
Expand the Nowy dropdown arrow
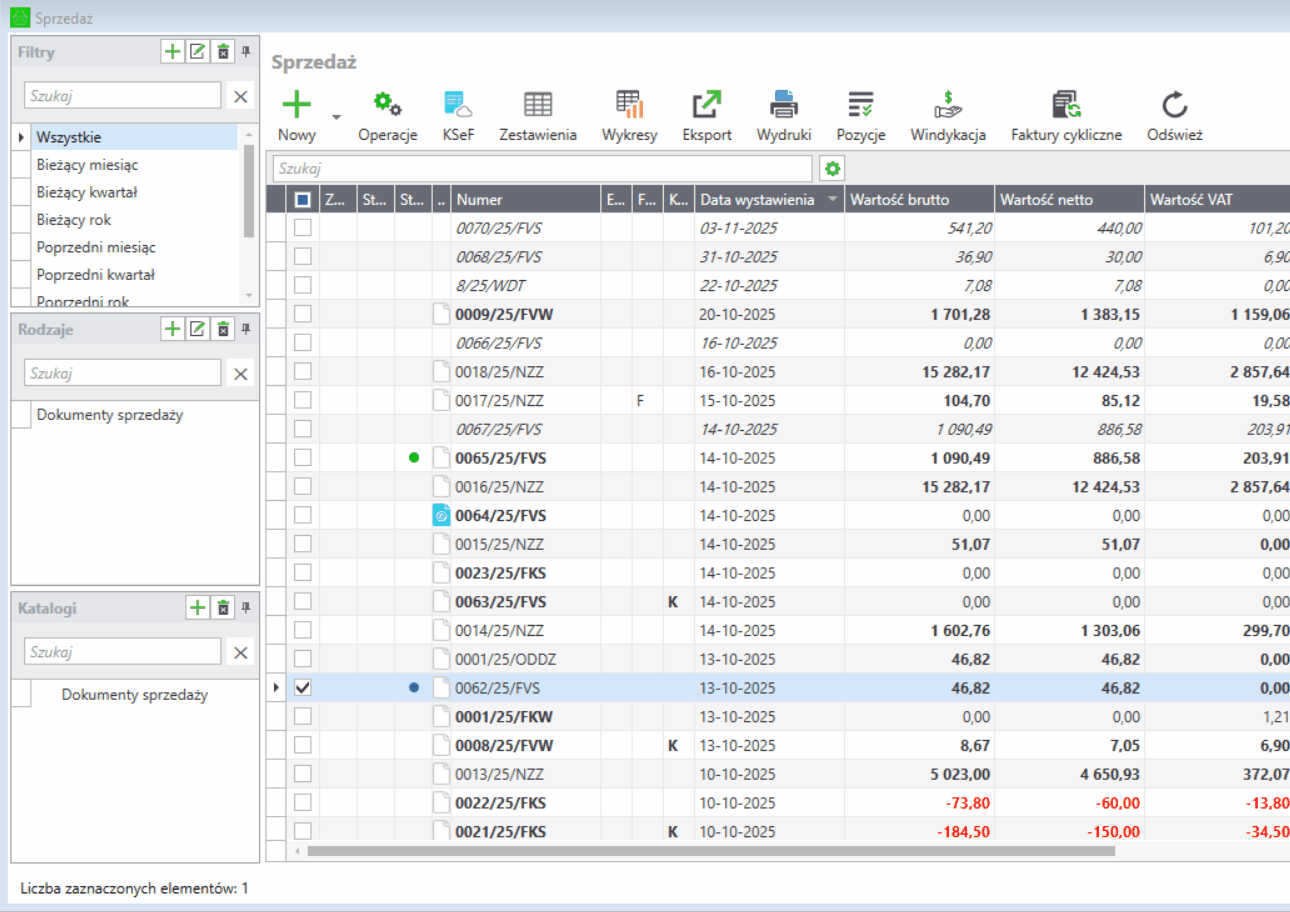336,117
